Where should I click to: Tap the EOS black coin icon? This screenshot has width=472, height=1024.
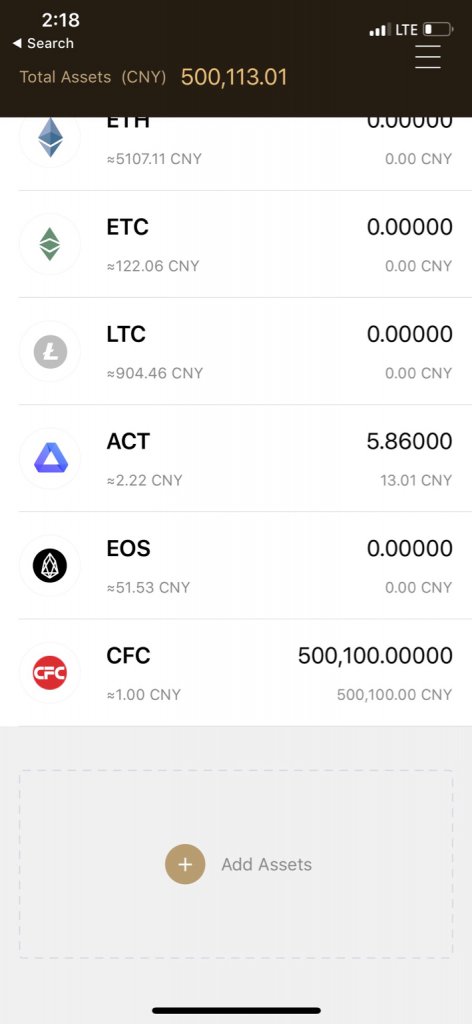50,566
